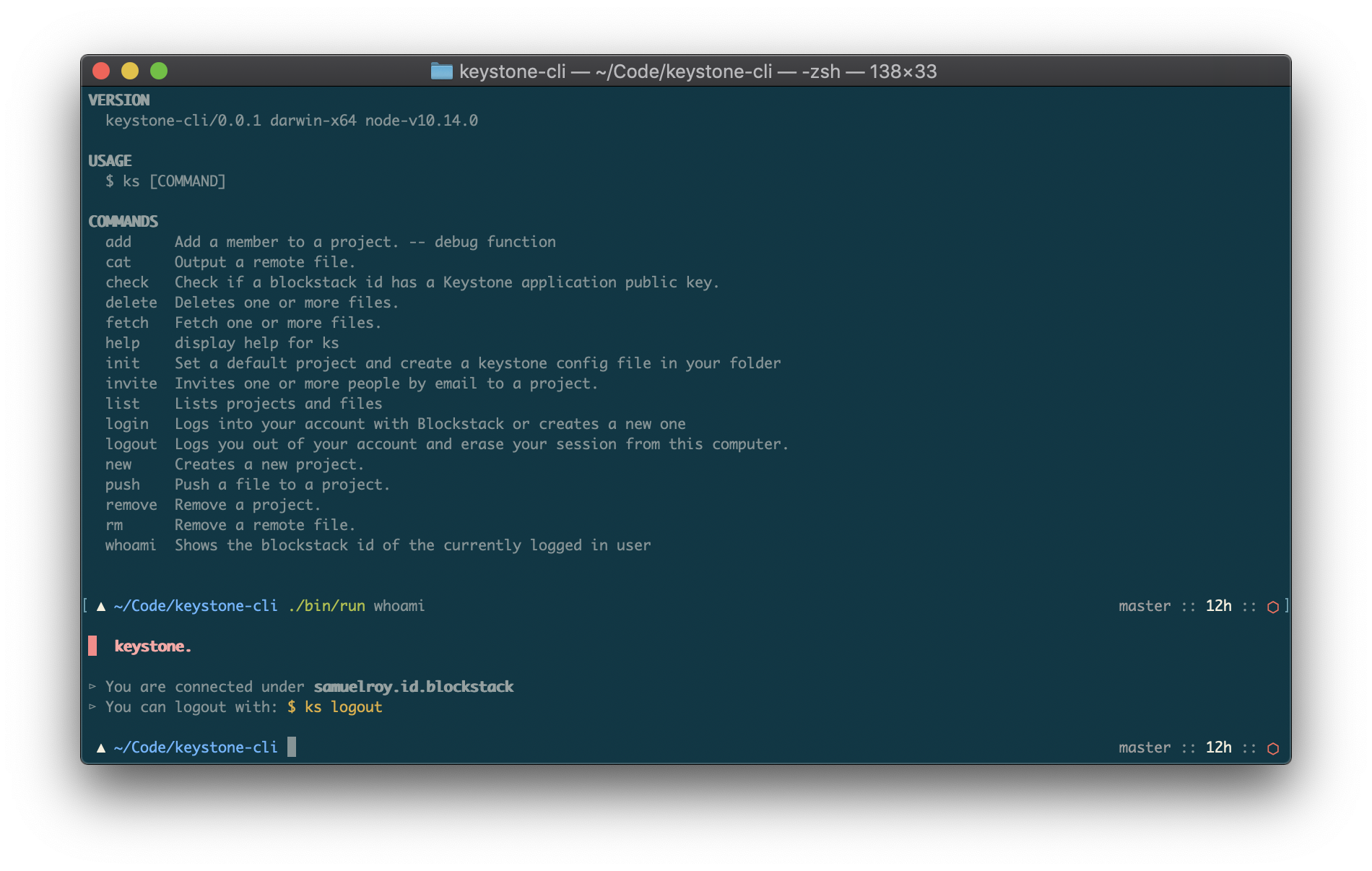Click the red close window button
Viewport: 1372px width, 871px height.
click(101, 71)
